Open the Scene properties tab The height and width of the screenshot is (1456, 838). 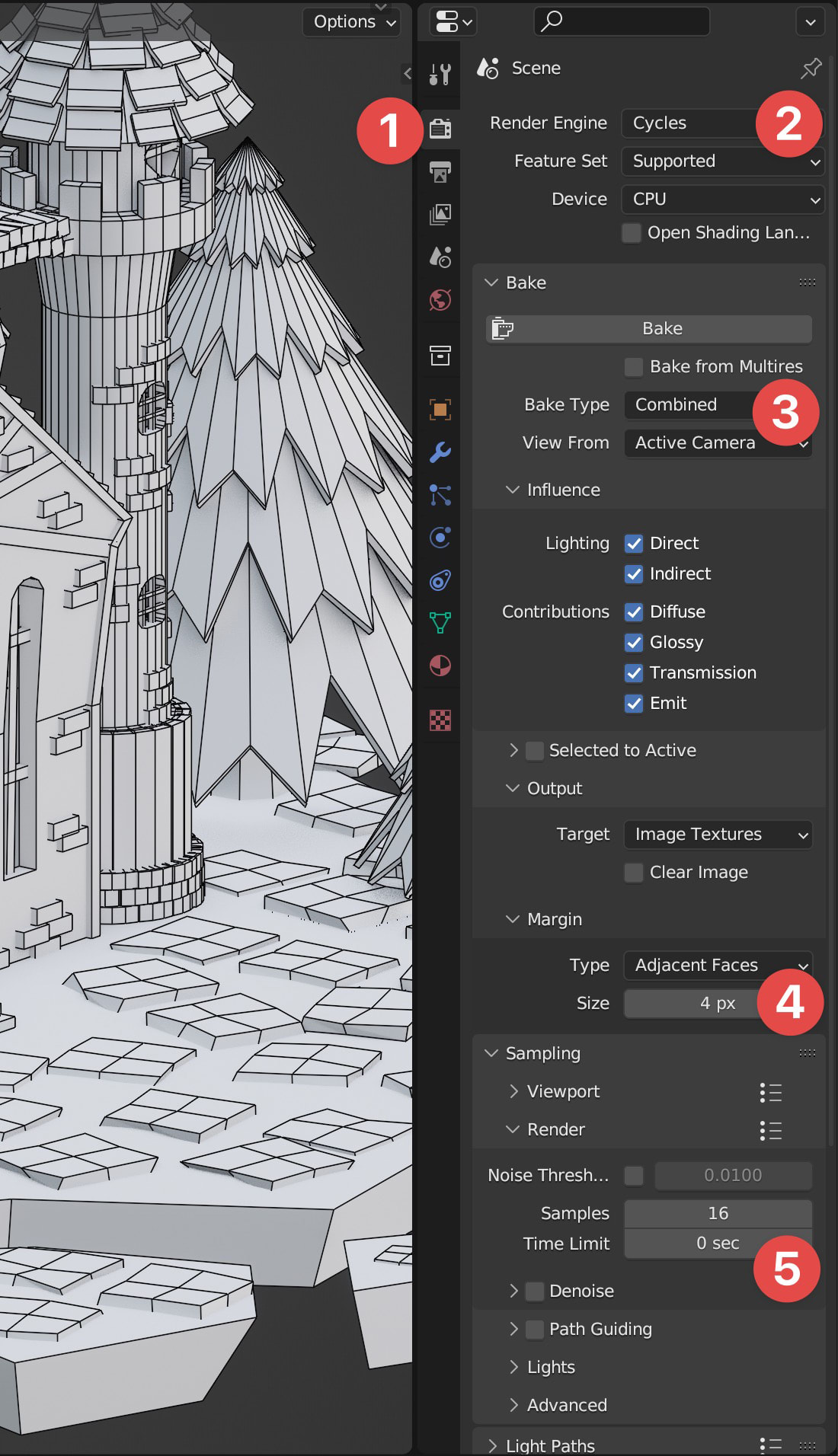[440, 257]
